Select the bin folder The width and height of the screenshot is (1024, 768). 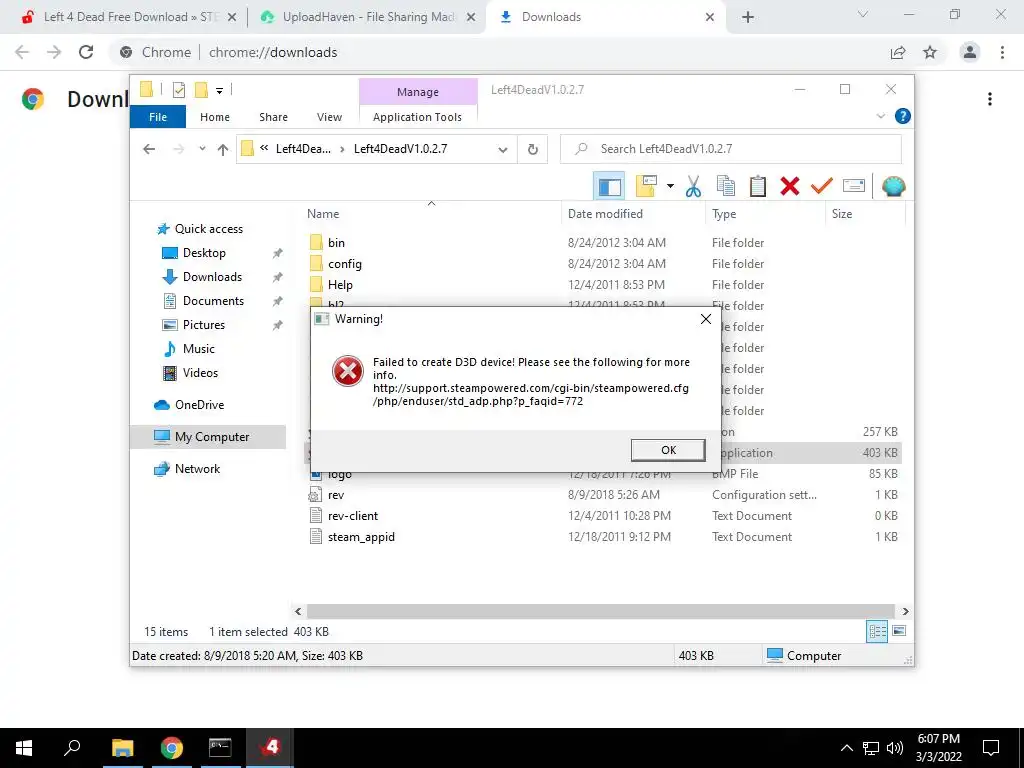[x=336, y=243]
